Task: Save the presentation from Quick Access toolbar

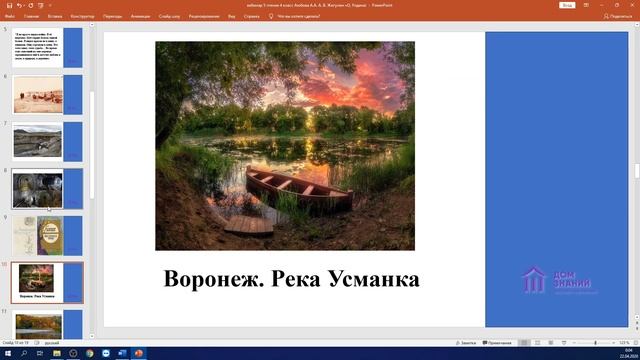Action: 9,5
